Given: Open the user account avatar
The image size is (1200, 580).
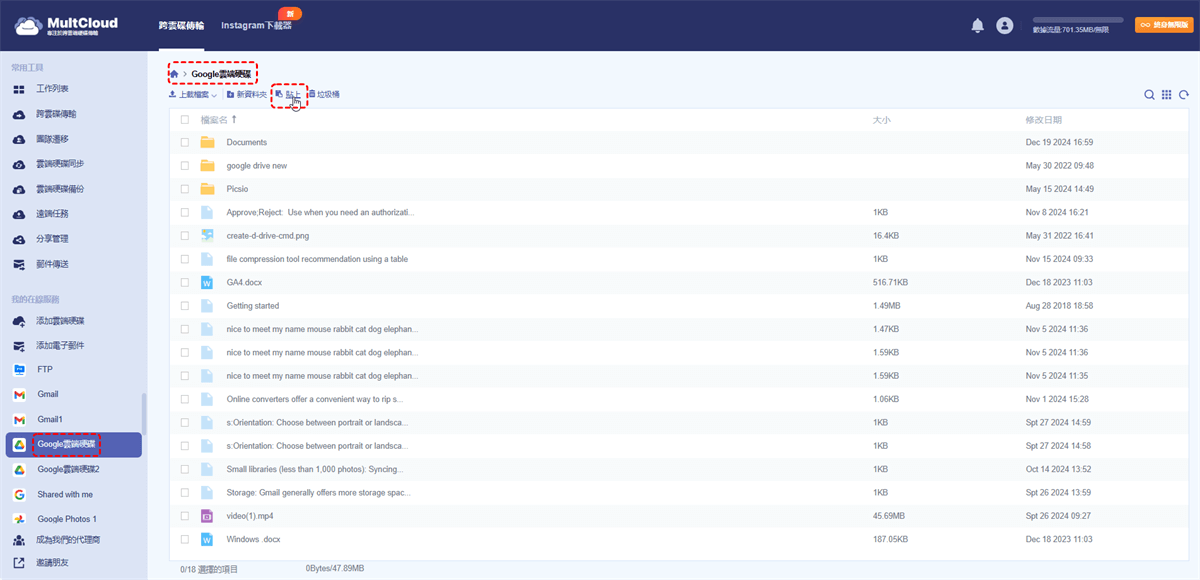Looking at the screenshot, I should [x=1005, y=26].
